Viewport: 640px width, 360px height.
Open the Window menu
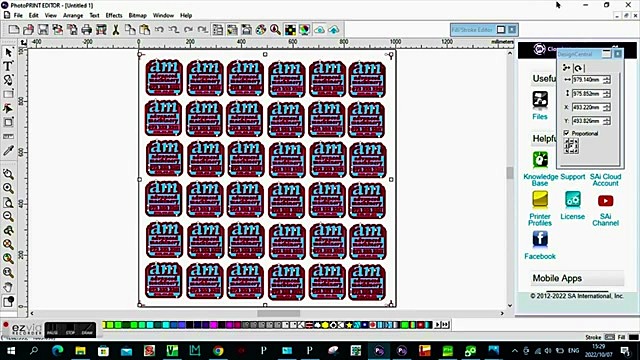(163, 16)
